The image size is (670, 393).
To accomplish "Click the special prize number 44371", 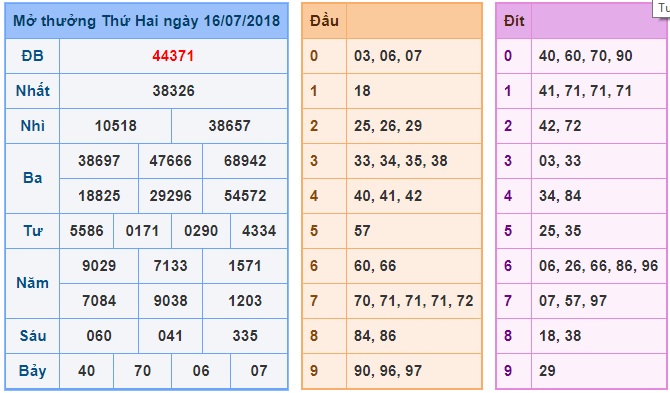I will click(x=173, y=56).
